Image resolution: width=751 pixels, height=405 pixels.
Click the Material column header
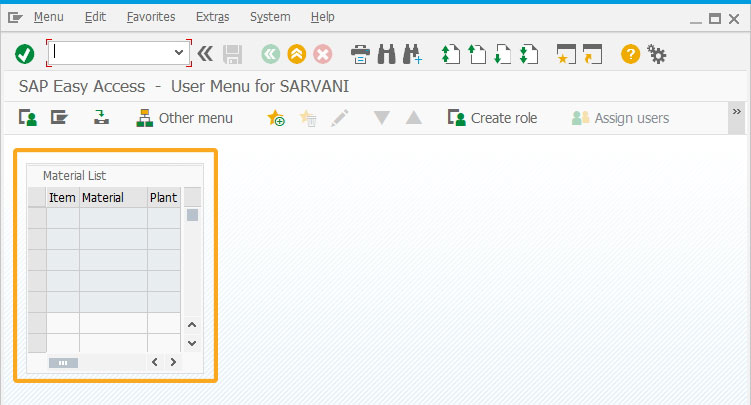(114, 197)
